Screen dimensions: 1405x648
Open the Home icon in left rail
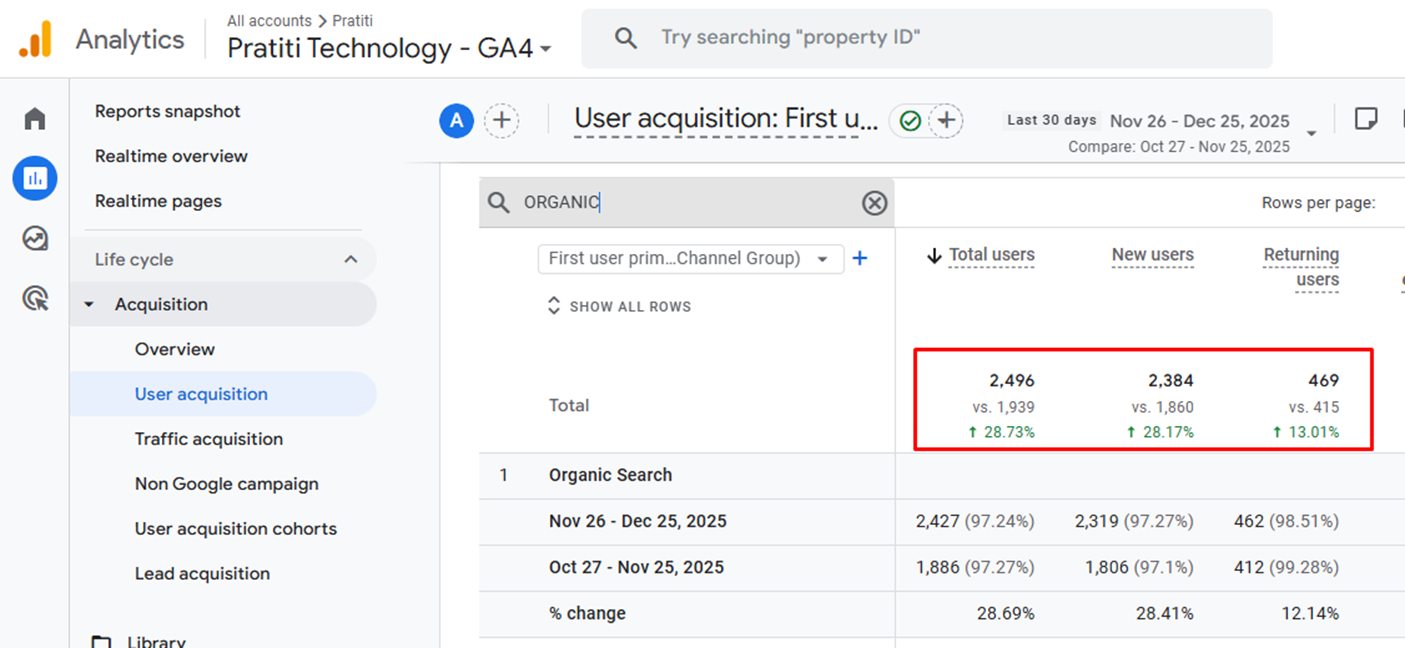click(35, 119)
